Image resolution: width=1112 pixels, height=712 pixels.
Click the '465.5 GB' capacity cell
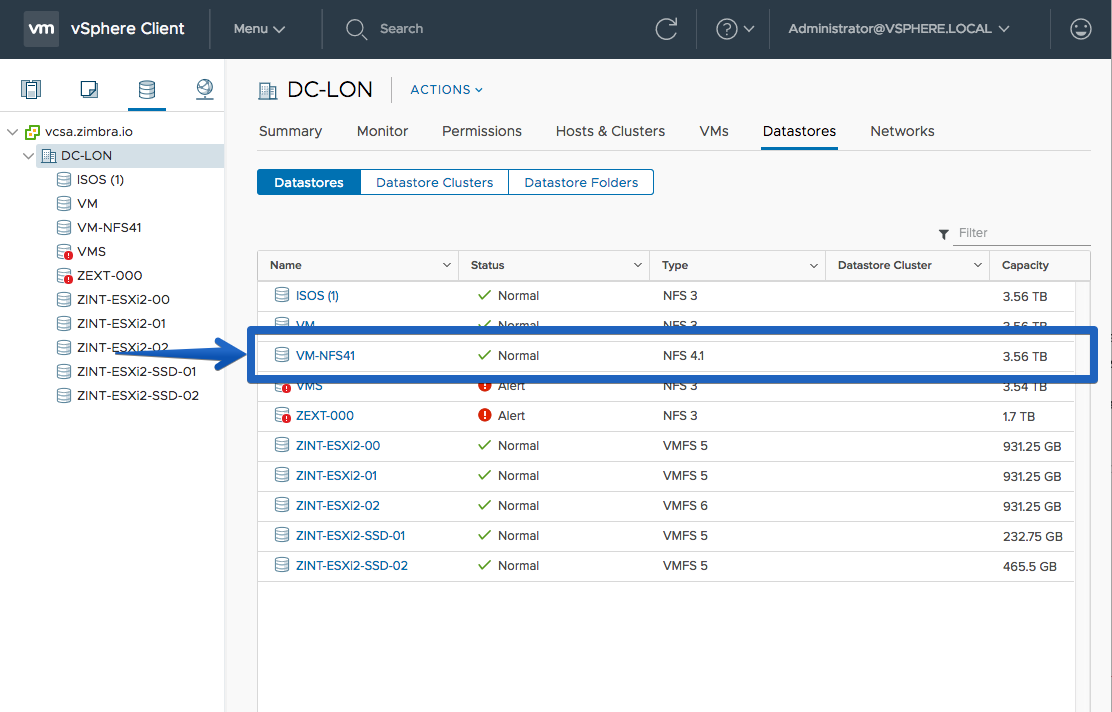1030,567
